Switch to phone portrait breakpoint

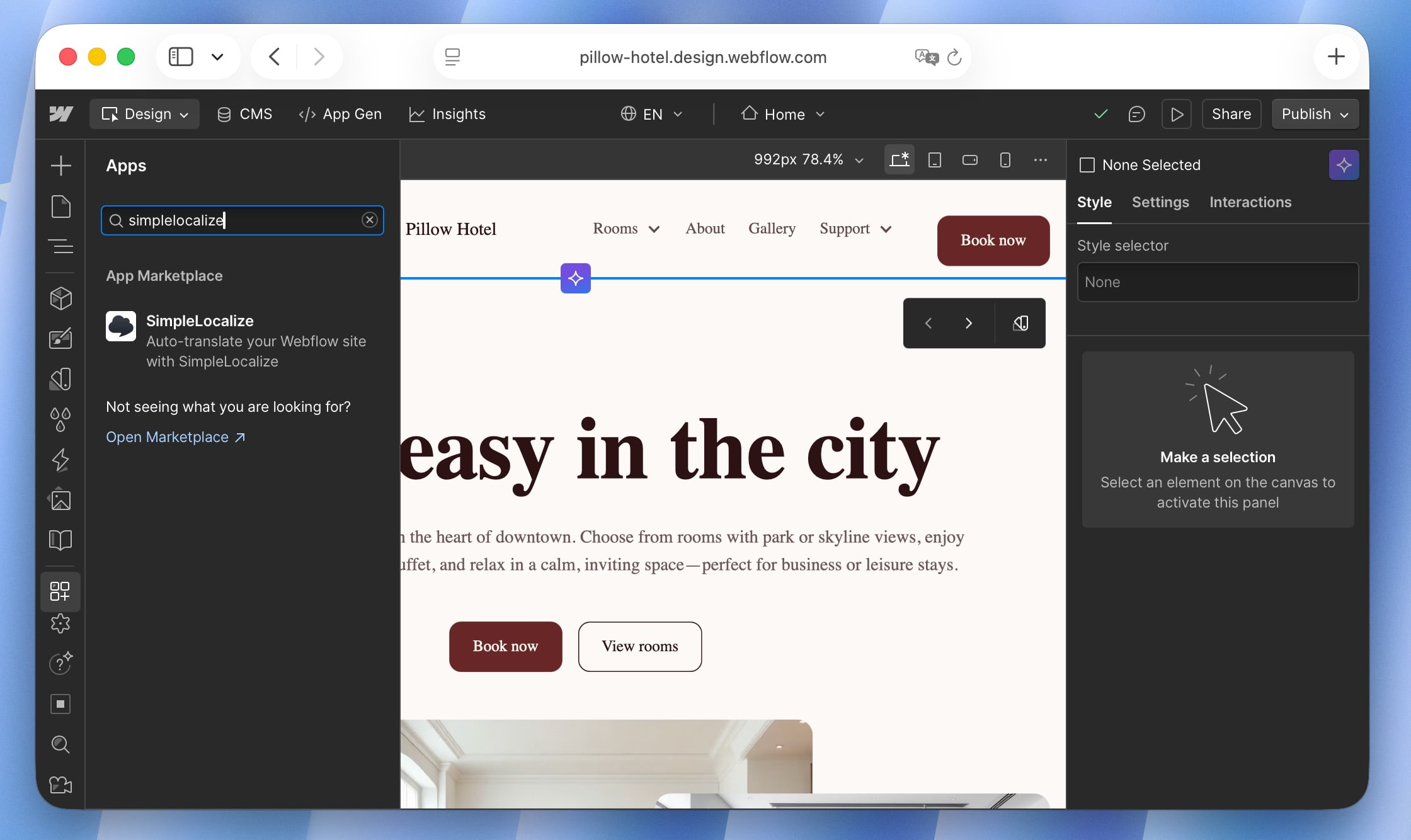pyautogui.click(x=1005, y=159)
